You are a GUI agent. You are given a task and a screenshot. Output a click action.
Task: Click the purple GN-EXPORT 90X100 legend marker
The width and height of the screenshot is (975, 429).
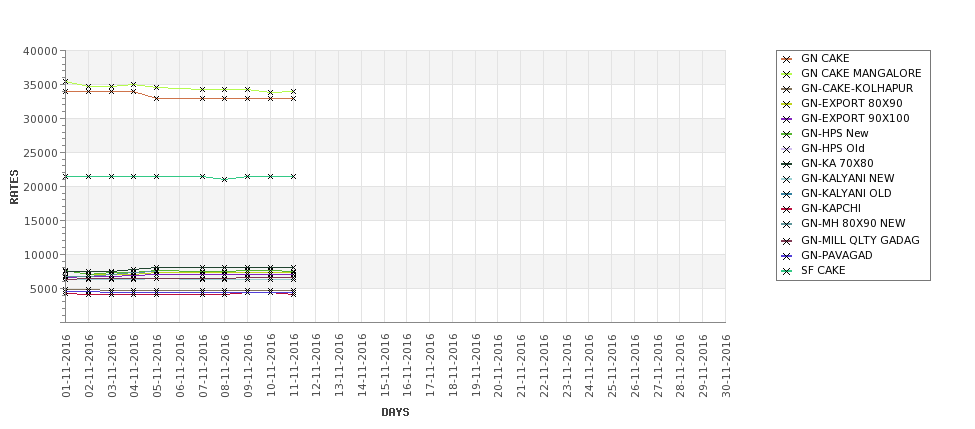(787, 119)
